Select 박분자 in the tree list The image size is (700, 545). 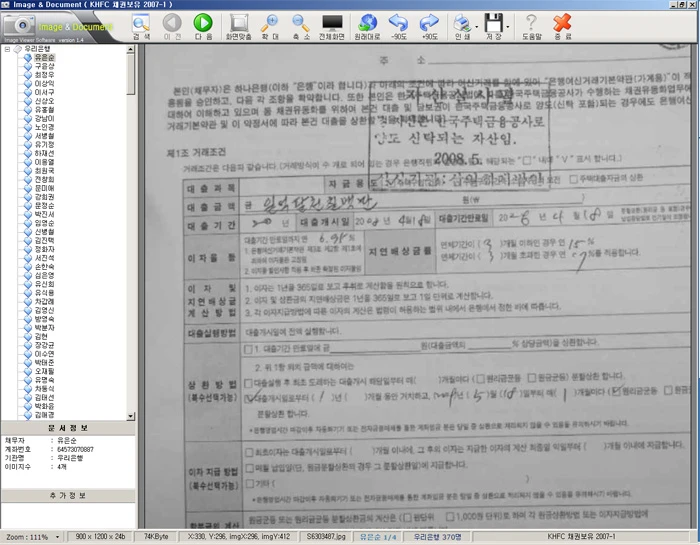pyautogui.click(x=45, y=328)
